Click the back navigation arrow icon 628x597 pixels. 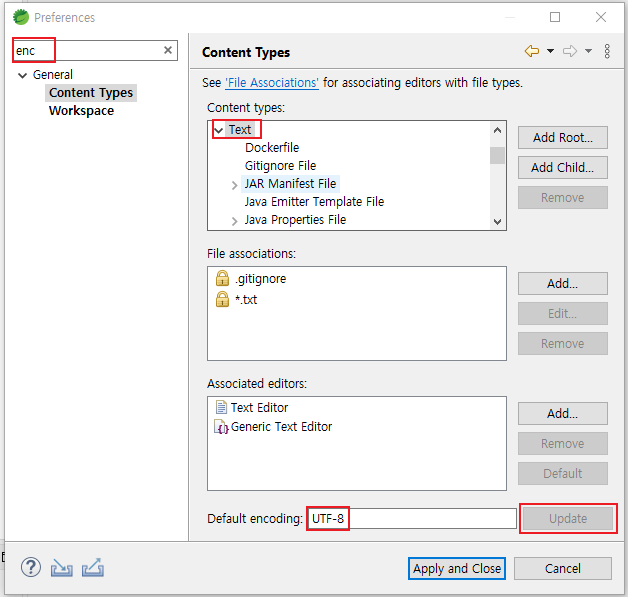pyautogui.click(x=532, y=51)
